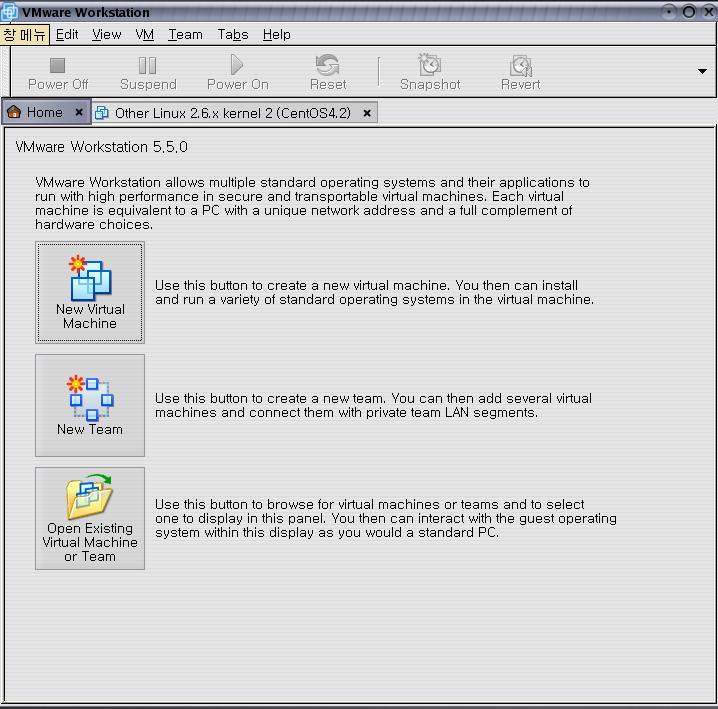Click the Snapshot toolbar icon
Screen dimensions: 718x709
coord(430,65)
